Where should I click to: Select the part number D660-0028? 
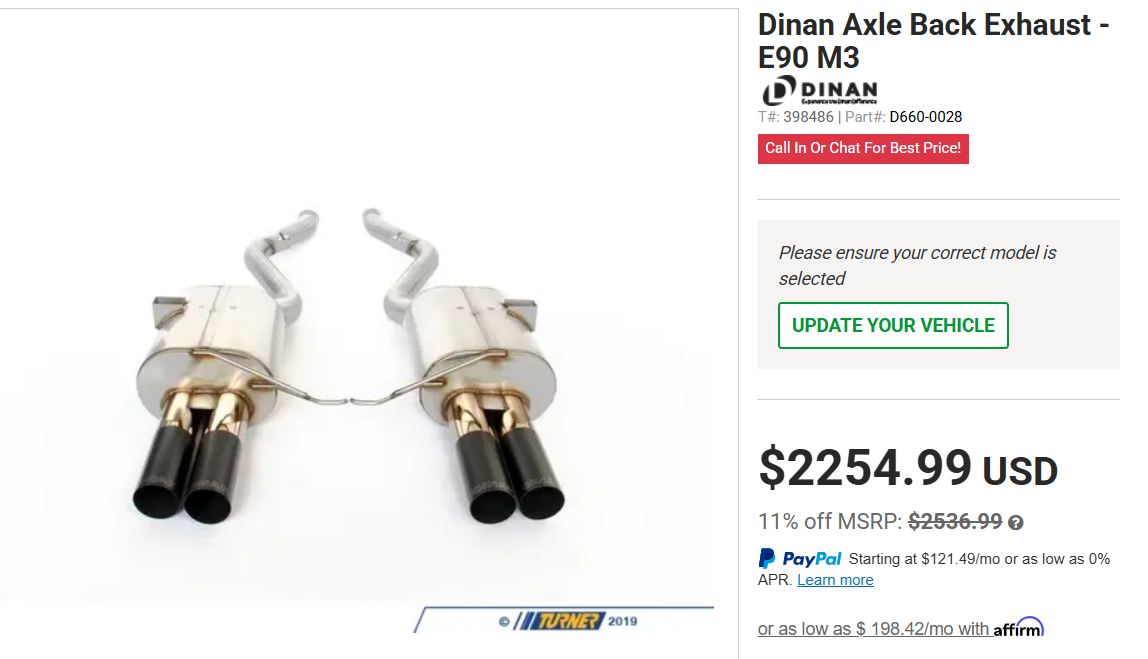(x=925, y=117)
